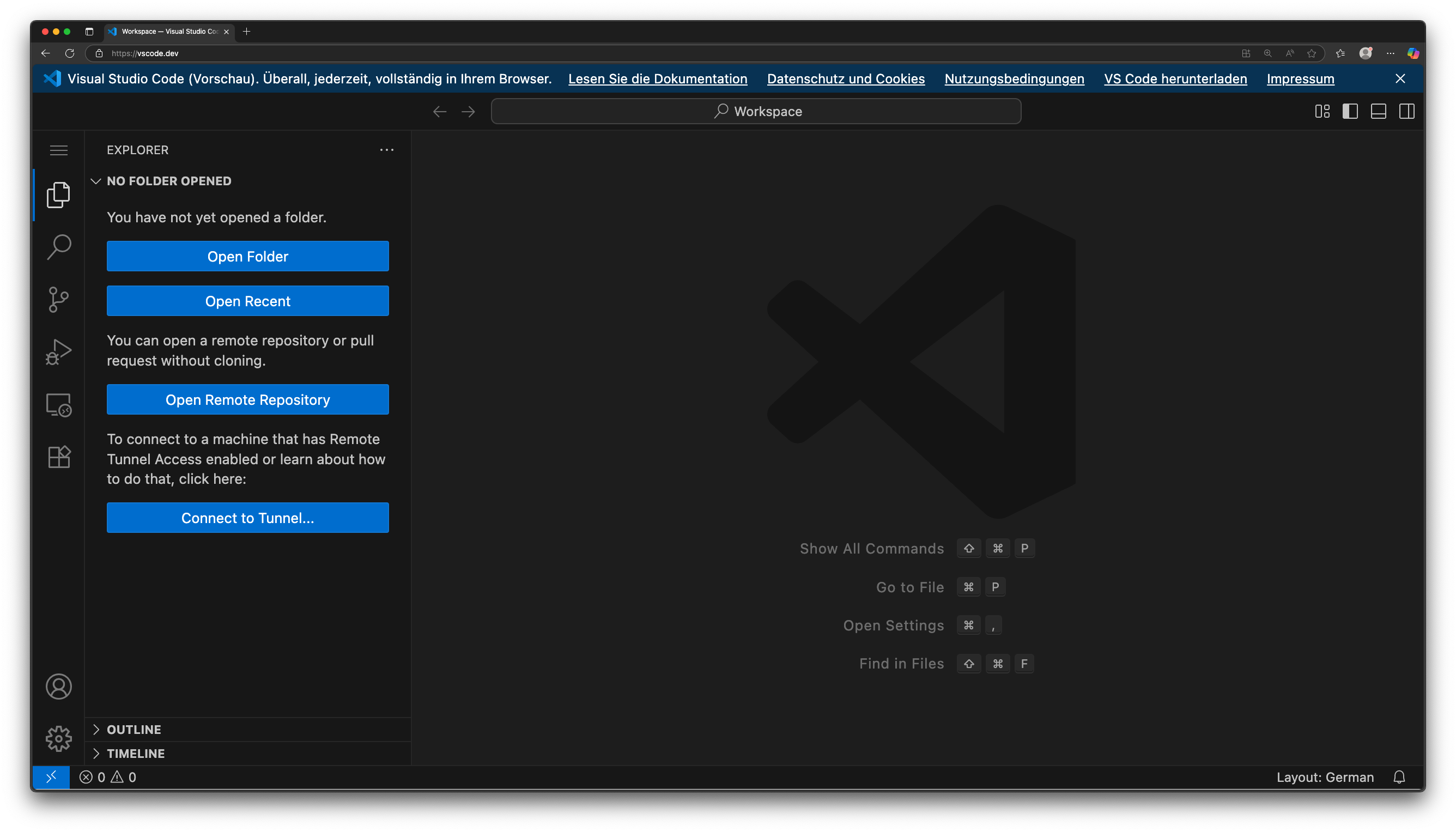The width and height of the screenshot is (1456, 832).
Task: Select the Source Control icon
Action: point(58,300)
